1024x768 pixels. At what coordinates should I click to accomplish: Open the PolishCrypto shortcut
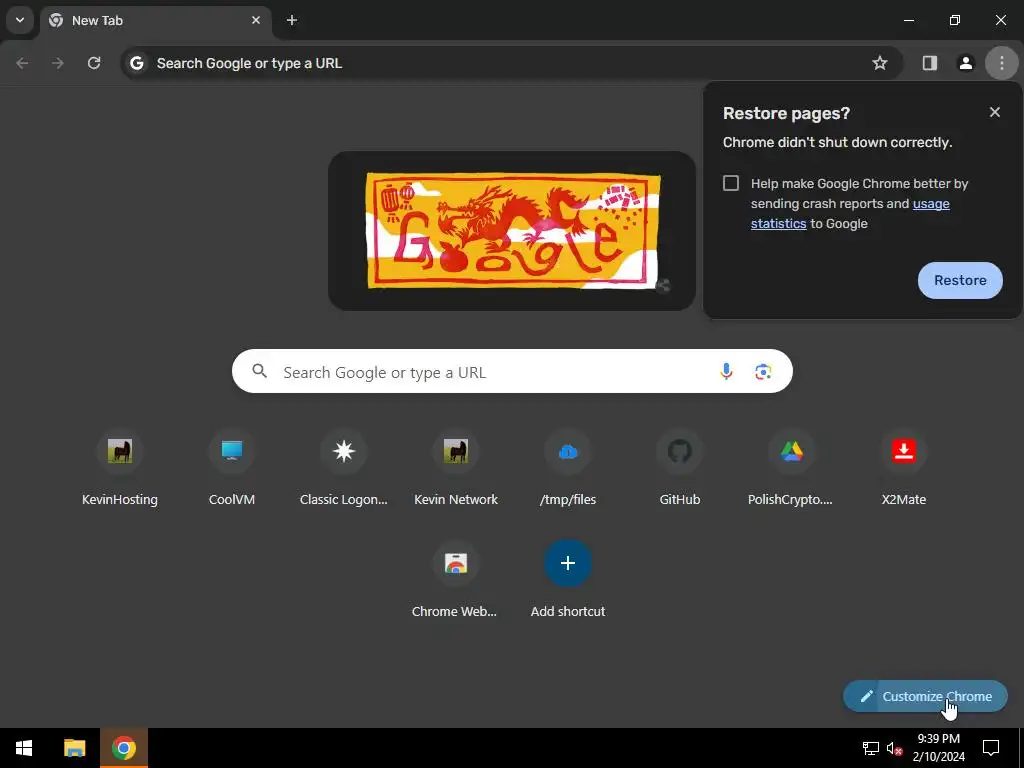pyautogui.click(x=792, y=469)
